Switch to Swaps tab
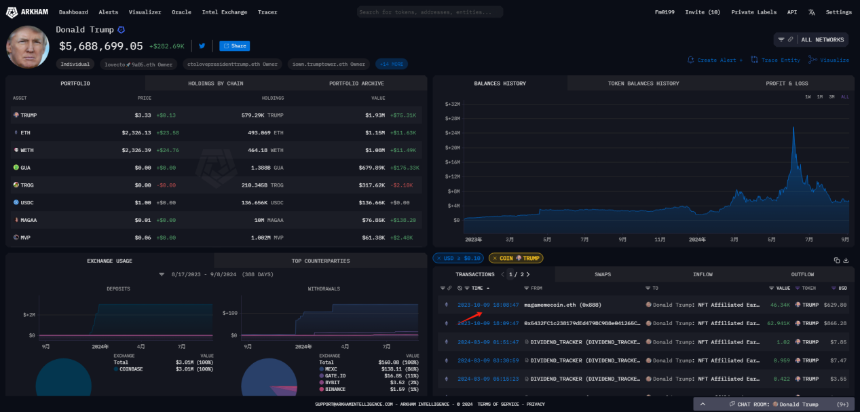Image resolution: width=860 pixels, height=412 pixels. coord(602,274)
